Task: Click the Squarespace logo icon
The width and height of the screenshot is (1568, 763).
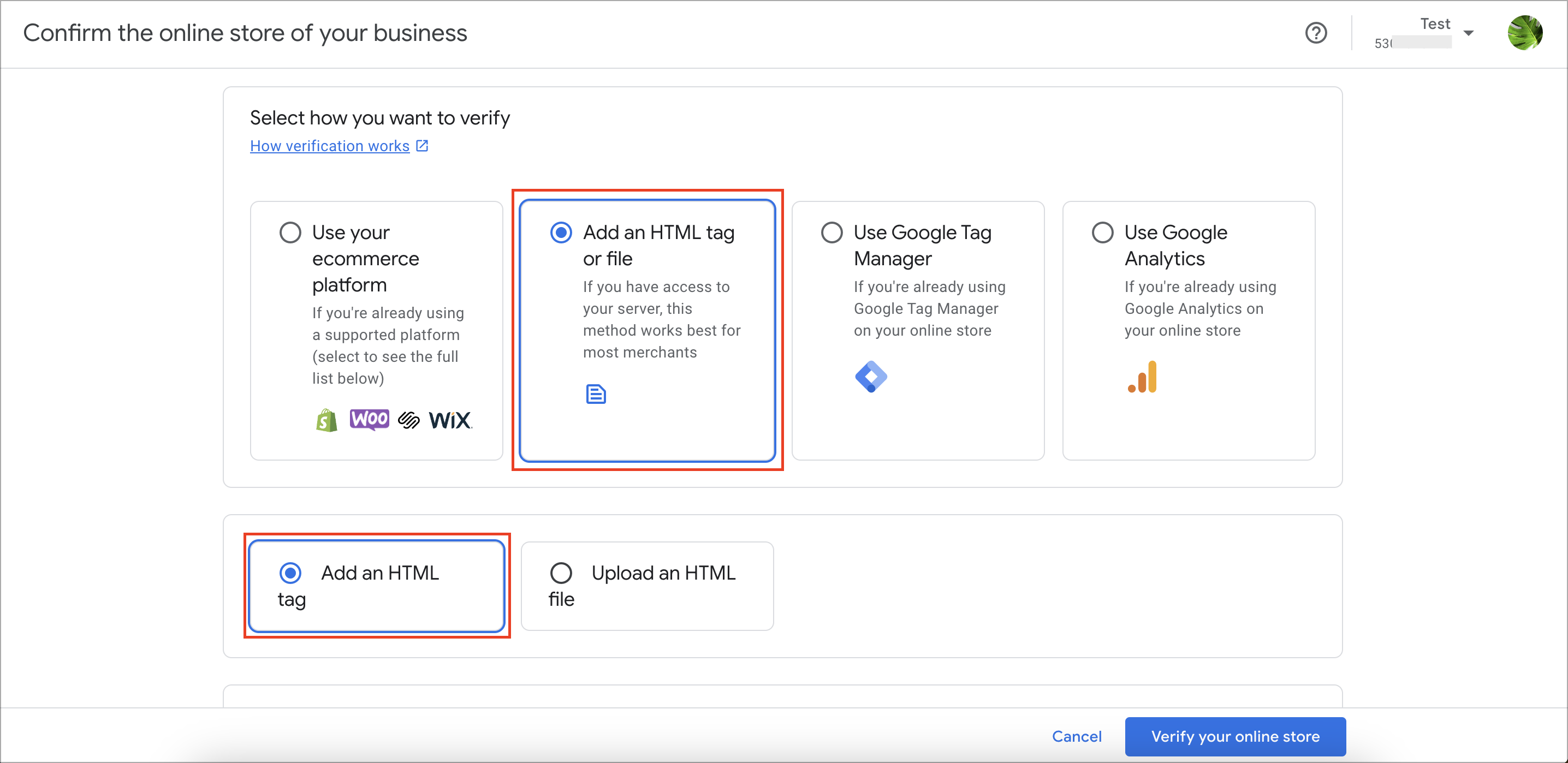Action: tap(409, 420)
